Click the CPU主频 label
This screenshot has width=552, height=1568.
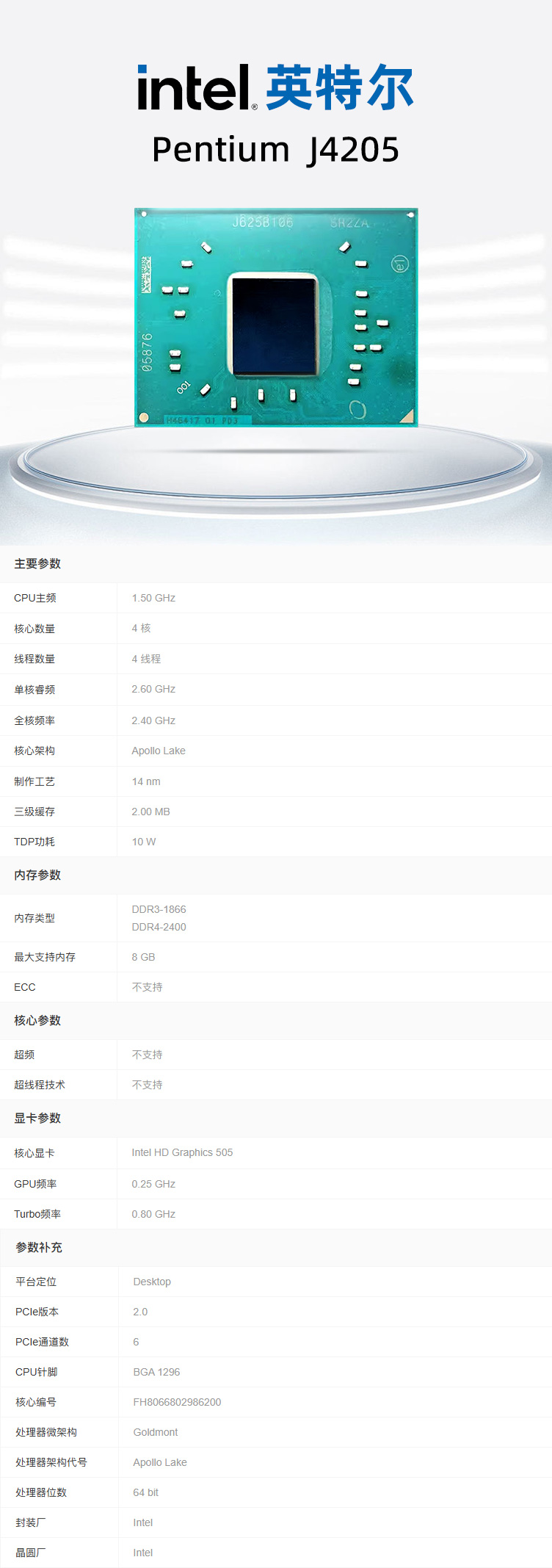(x=35, y=598)
